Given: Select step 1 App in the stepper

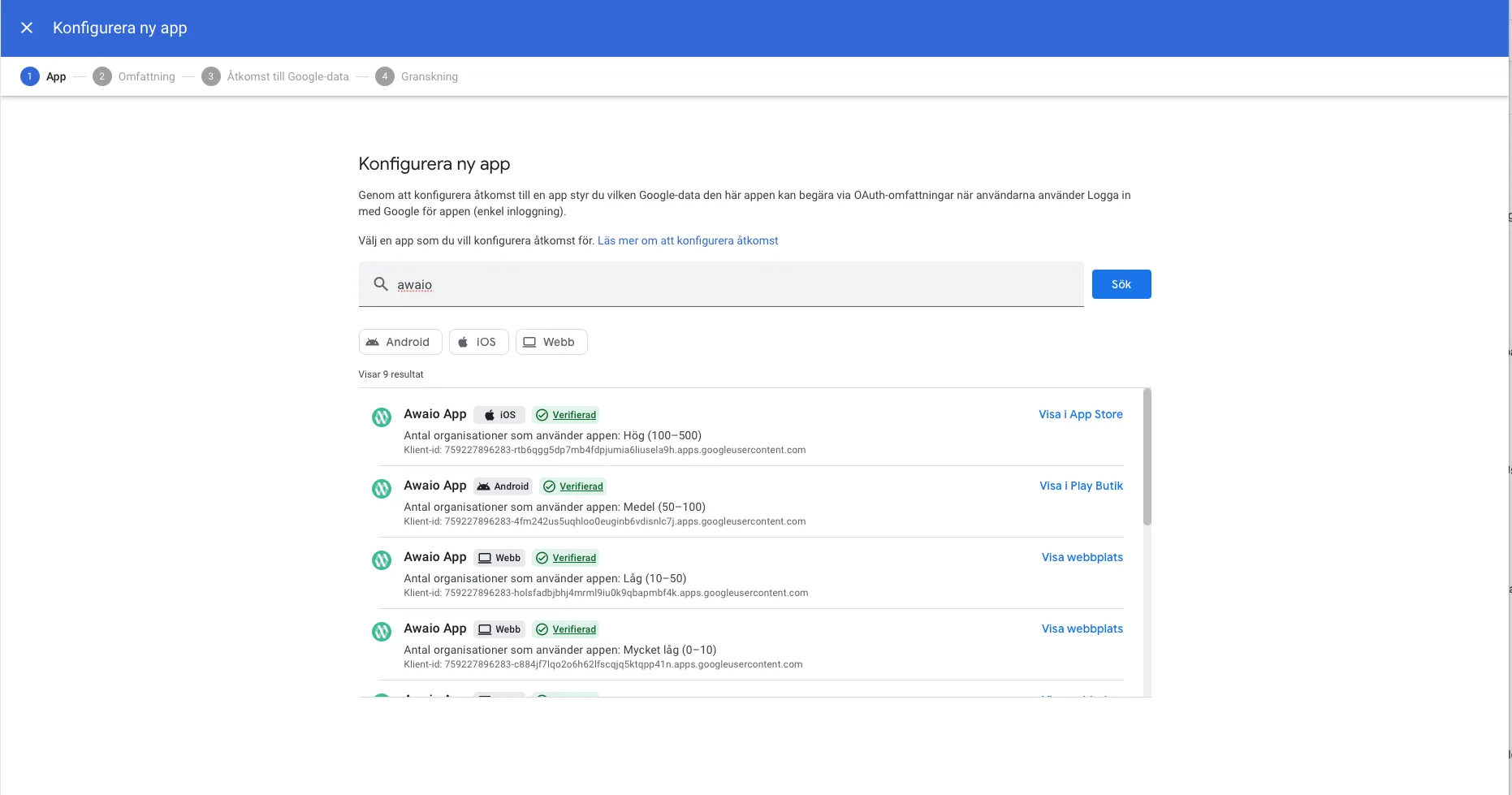Looking at the screenshot, I should tap(44, 76).
